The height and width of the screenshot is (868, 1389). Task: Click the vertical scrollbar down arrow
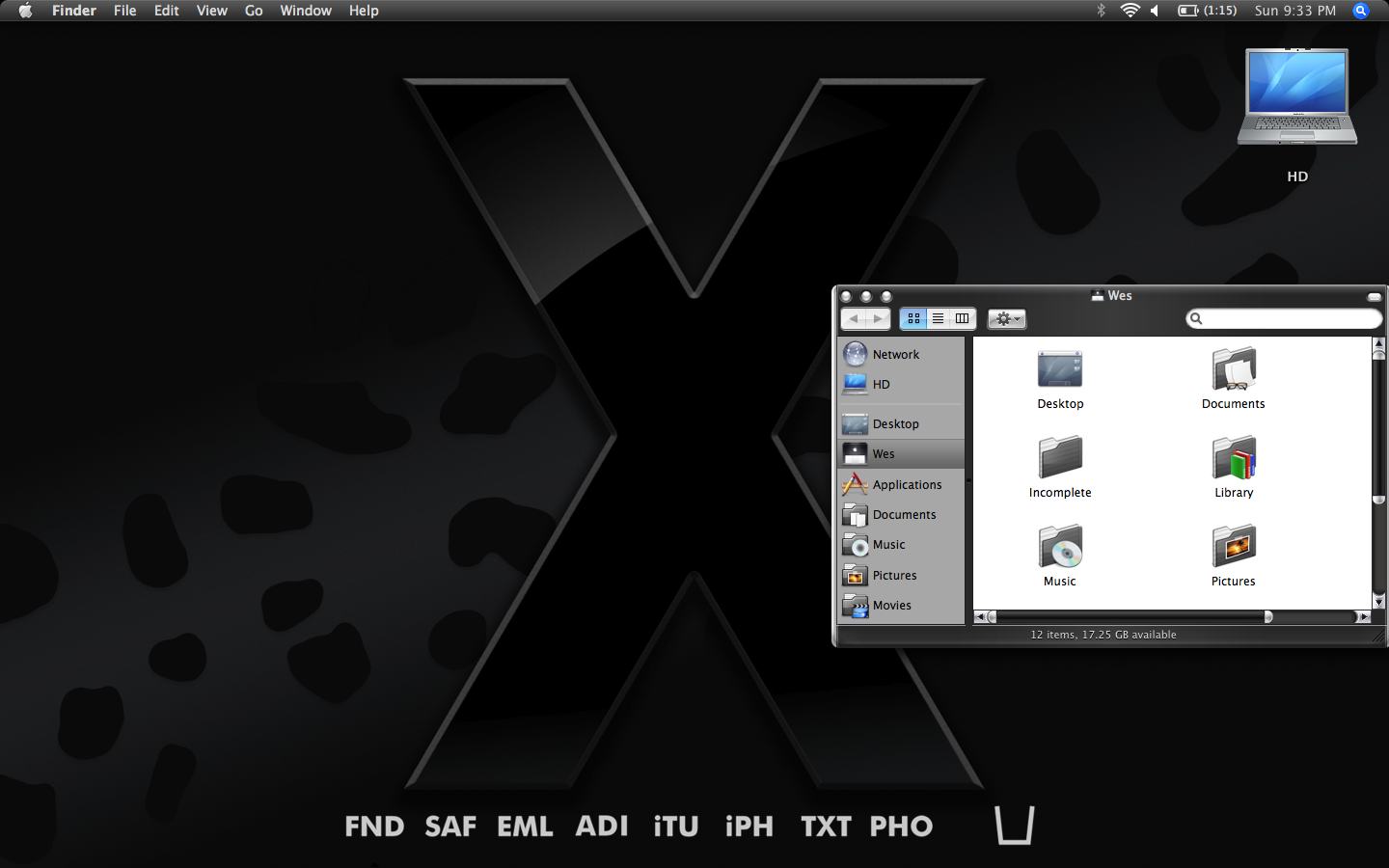(1378, 602)
